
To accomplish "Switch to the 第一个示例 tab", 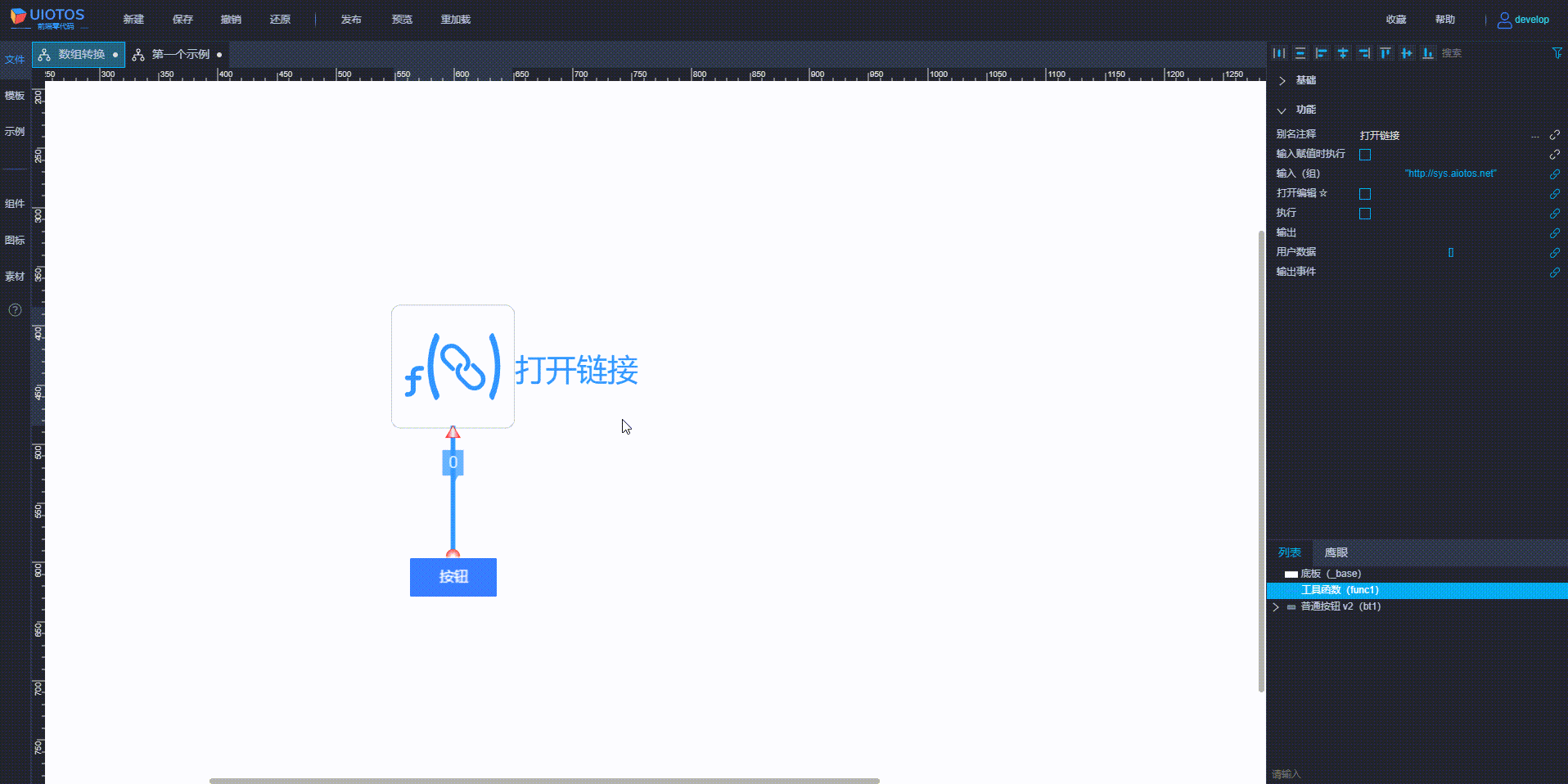I will [181, 54].
